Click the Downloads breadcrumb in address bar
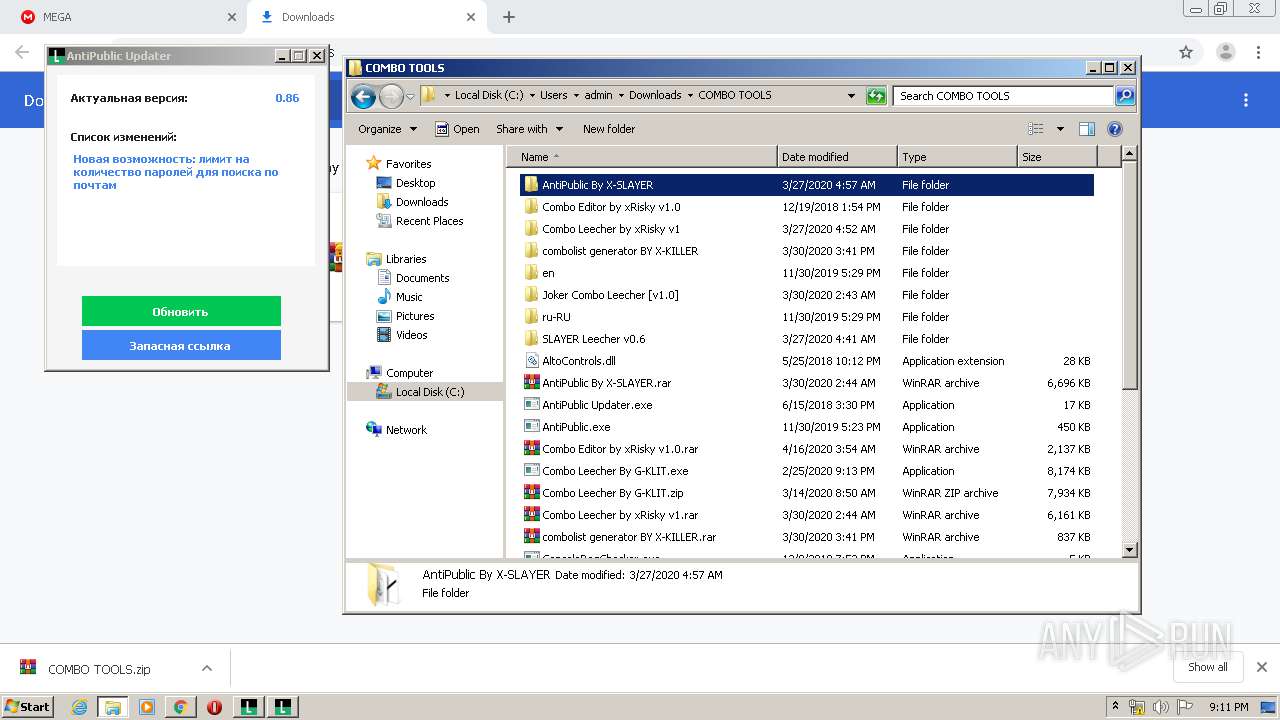Image resolution: width=1280 pixels, height=720 pixels. [655, 96]
